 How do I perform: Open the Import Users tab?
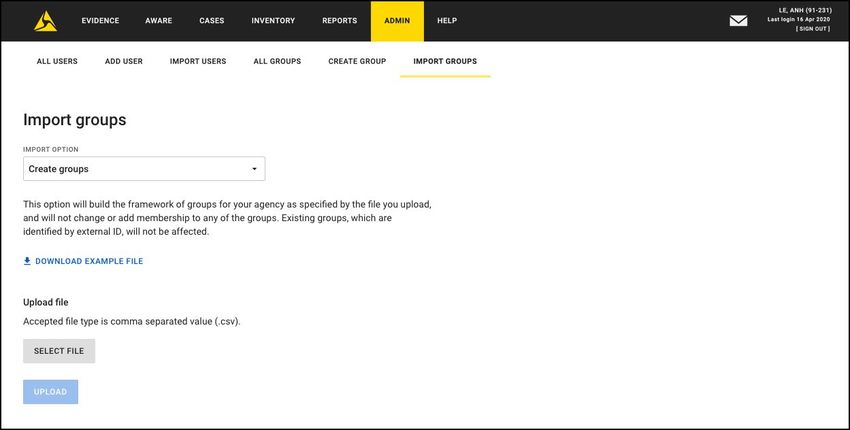pyautogui.click(x=198, y=61)
